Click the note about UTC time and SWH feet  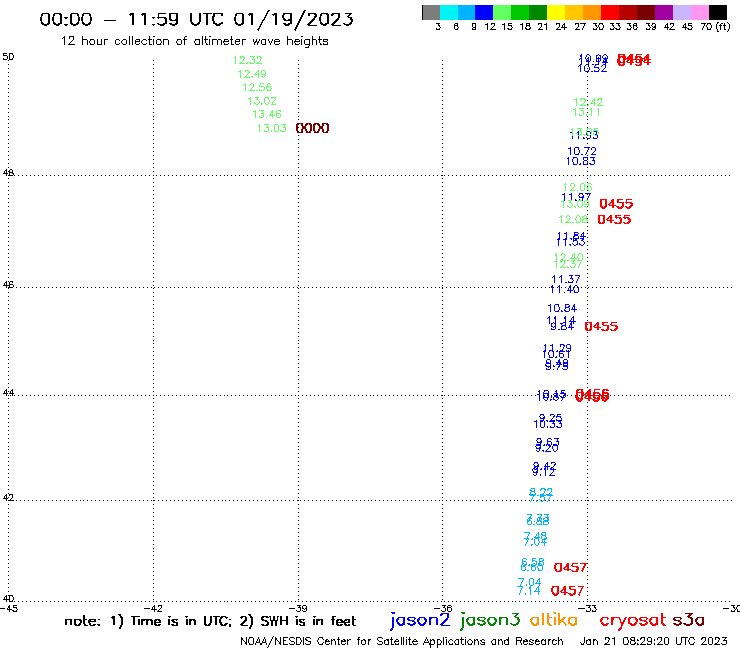(x=210, y=621)
